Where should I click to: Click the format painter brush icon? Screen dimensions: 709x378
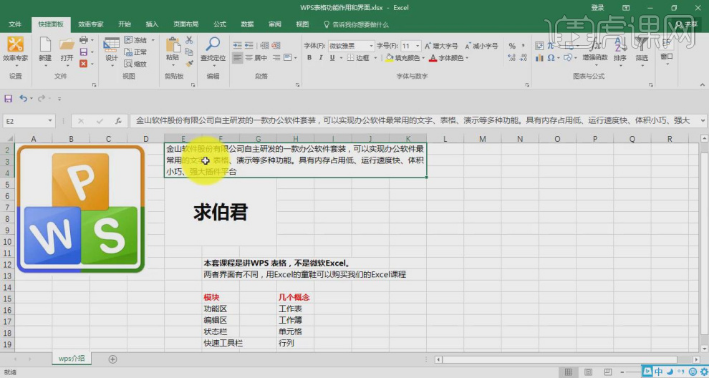[189, 64]
